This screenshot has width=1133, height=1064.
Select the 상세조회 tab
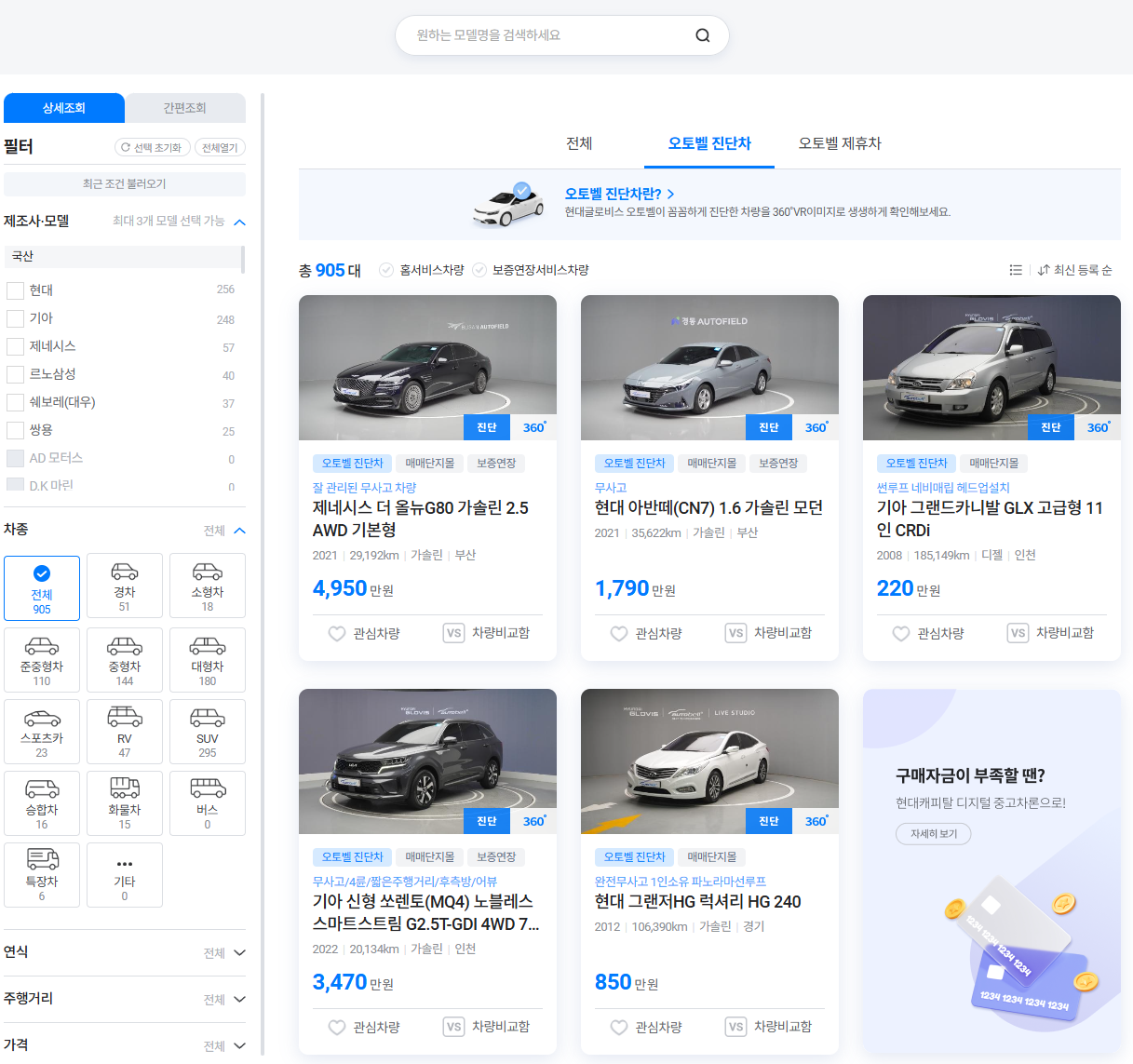click(x=64, y=108)
